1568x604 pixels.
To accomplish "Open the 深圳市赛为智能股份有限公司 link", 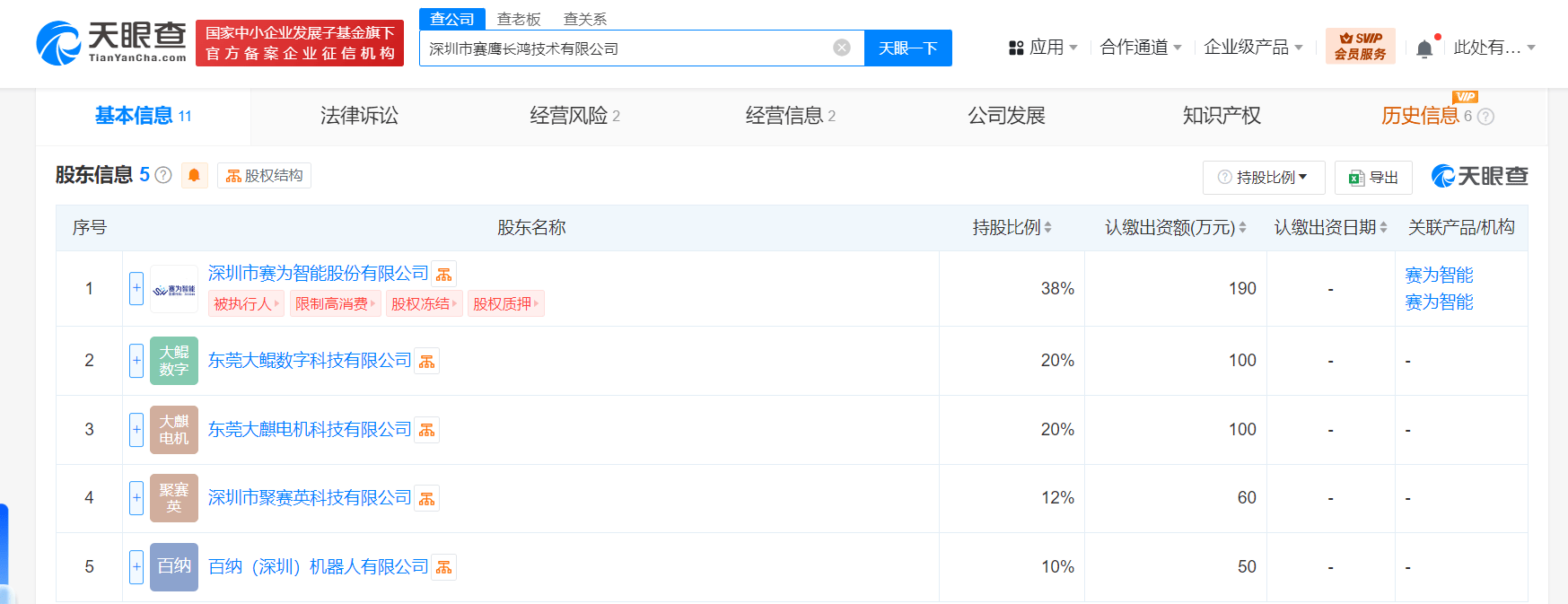I will tap(319, 273).
